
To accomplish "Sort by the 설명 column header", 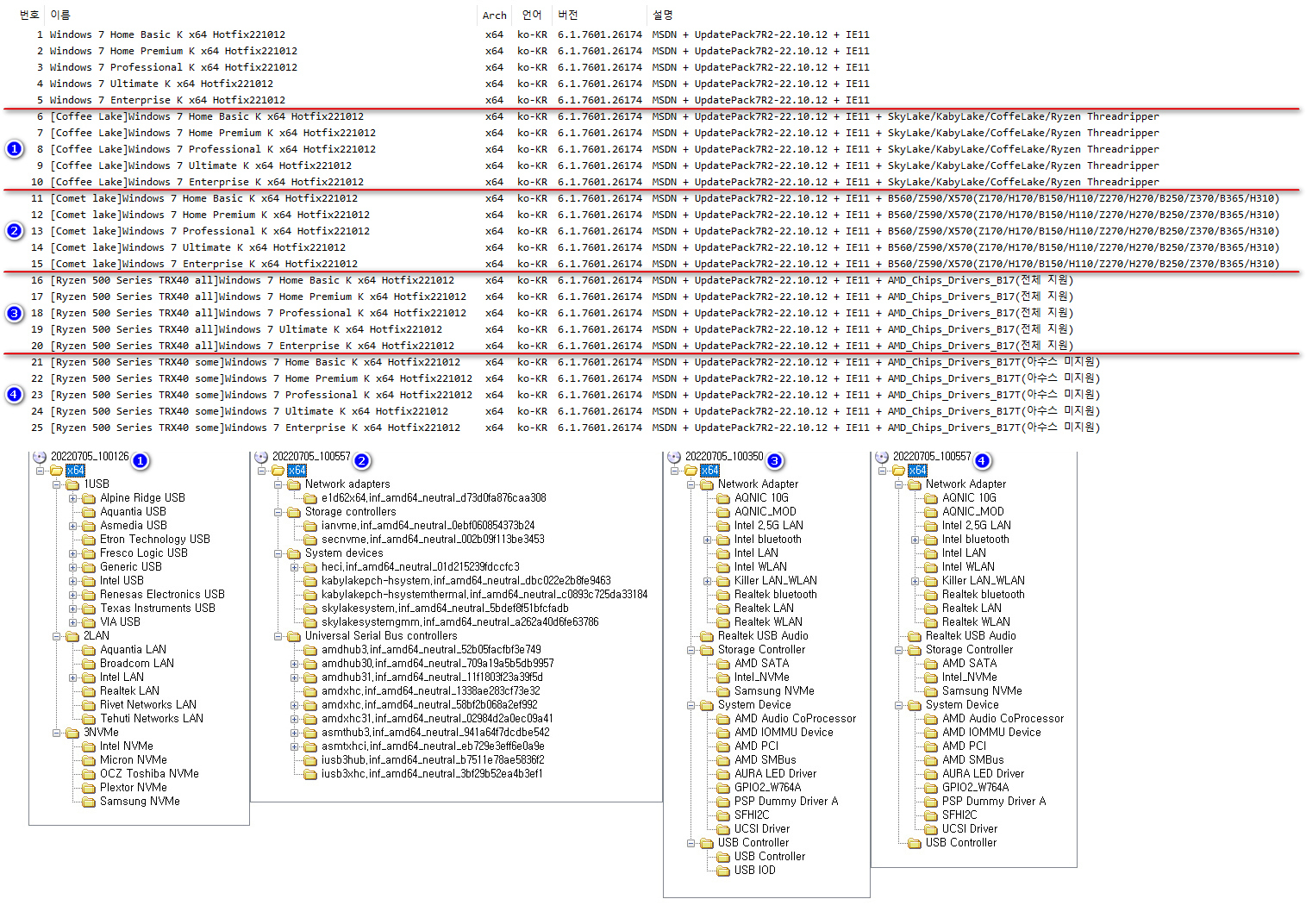I will click(663, 15).
